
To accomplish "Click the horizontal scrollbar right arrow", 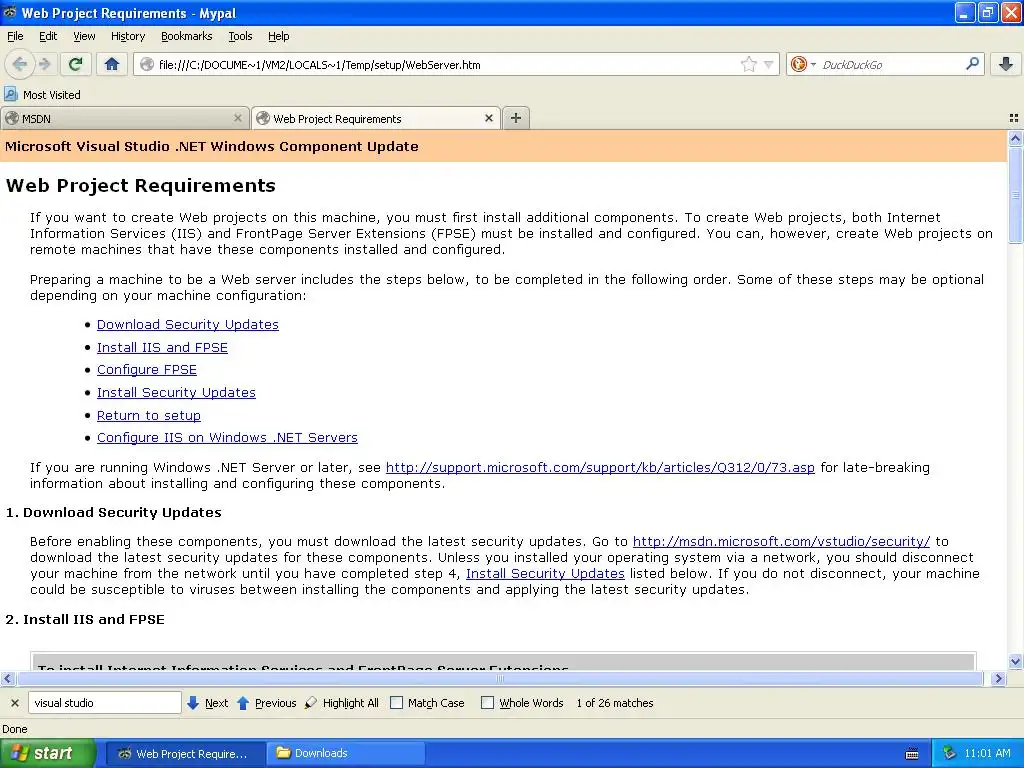I will (x=998, y=679).
